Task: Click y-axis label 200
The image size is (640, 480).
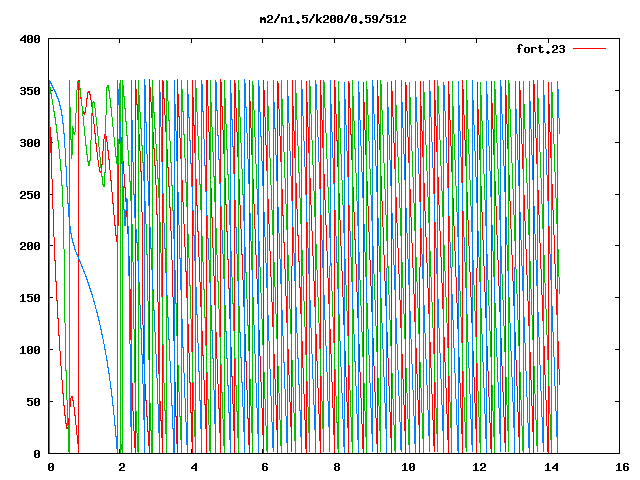Action: pos(30,246)
